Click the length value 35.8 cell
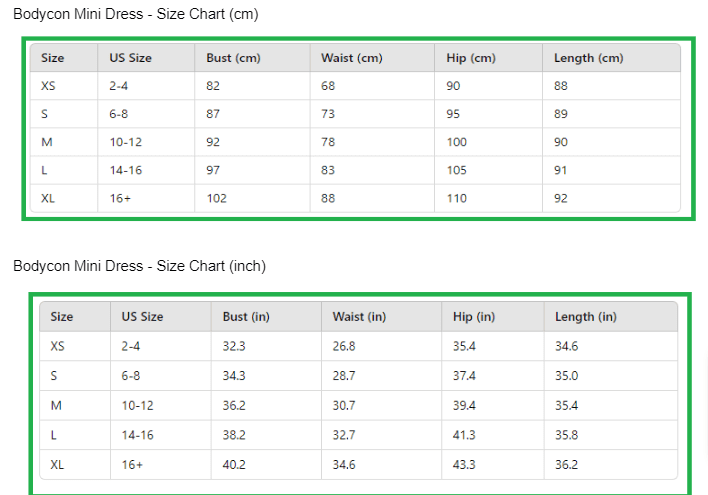This screenshot has width=708, height=495. (566, 435)
